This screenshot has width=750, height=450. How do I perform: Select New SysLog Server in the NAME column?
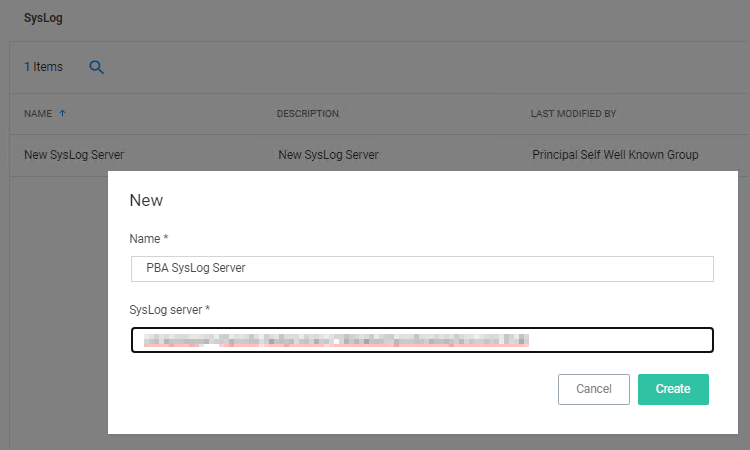click(x=74, y=155)
